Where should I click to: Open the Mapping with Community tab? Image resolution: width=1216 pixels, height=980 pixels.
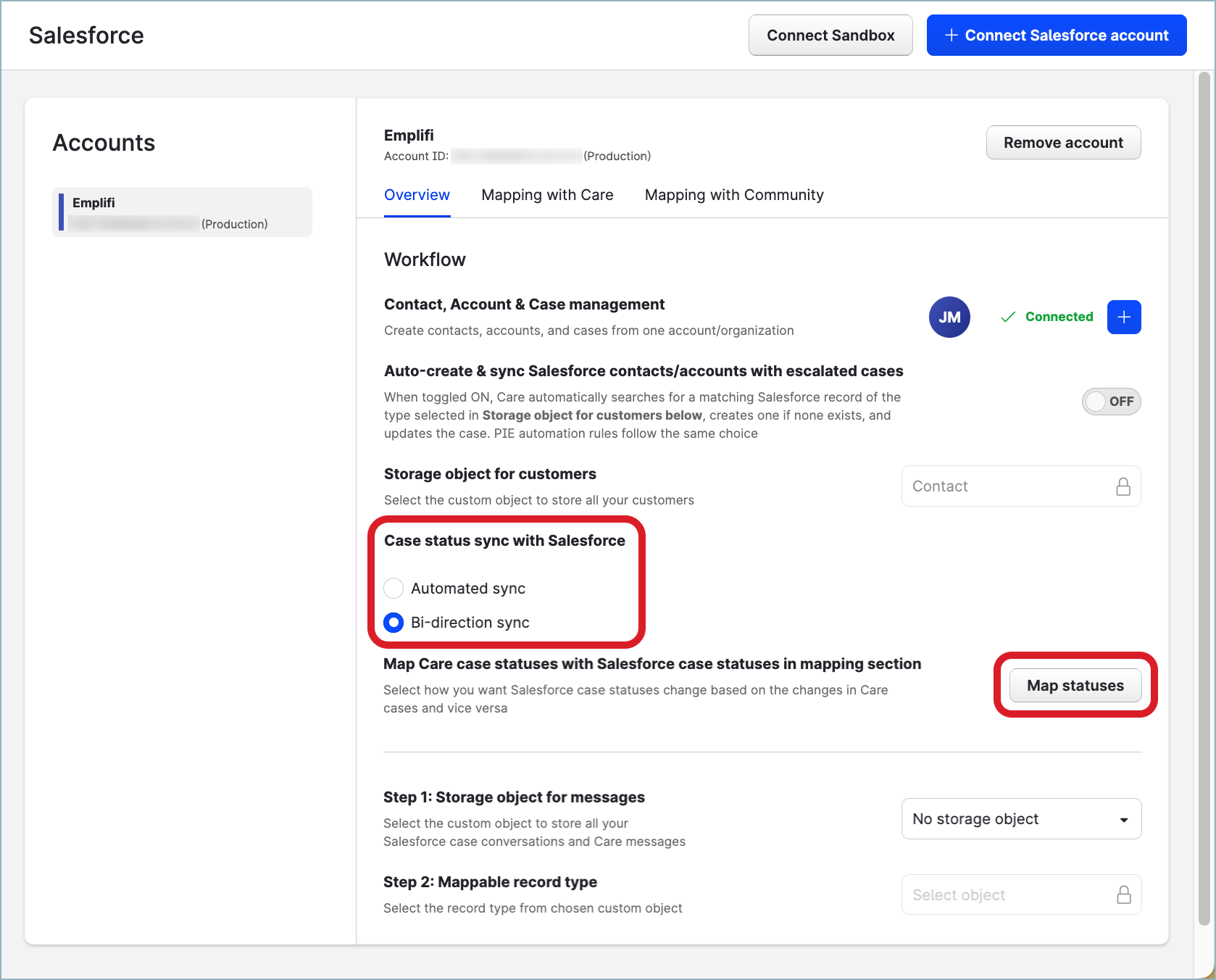click(x=734, y=195)
